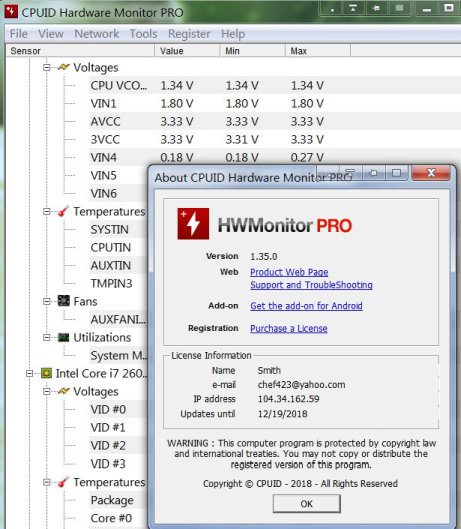
Task: Select the CPUTIN temperature row
Action: (119, 247)
